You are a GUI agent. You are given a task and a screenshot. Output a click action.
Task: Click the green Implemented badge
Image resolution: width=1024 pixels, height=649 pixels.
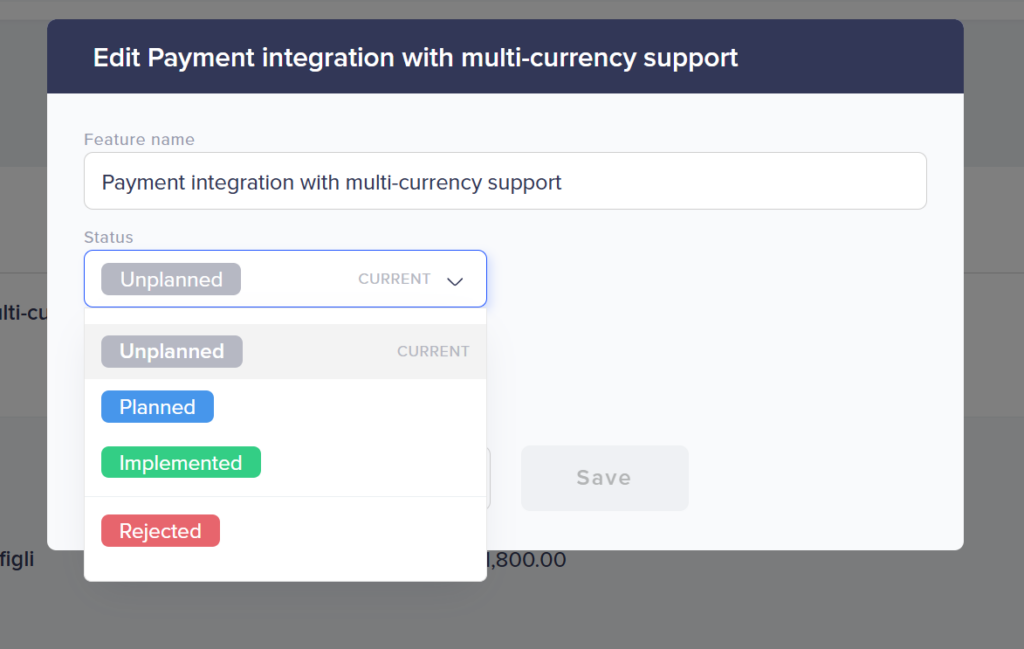181,463
